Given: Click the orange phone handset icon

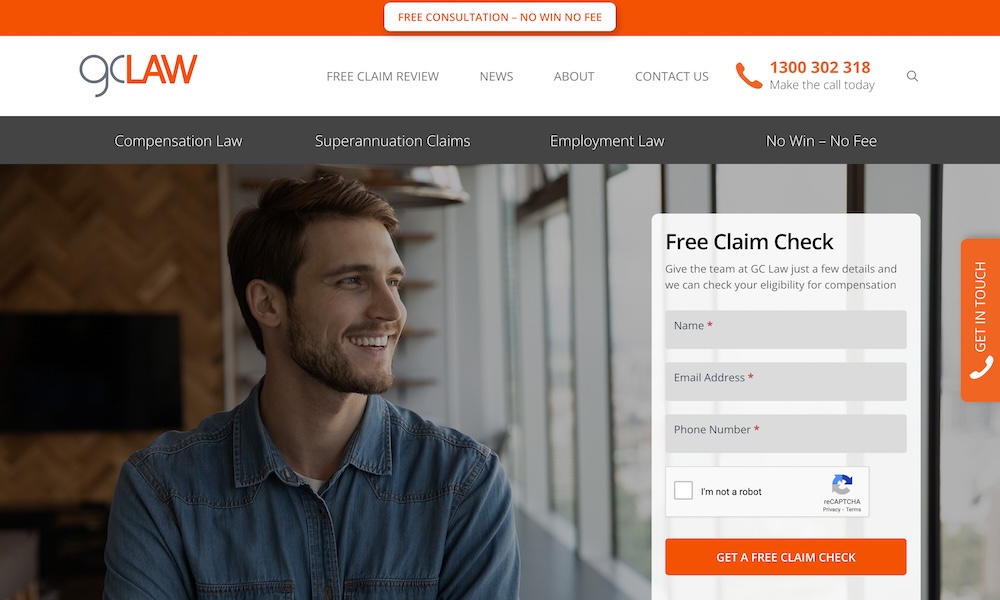Looking at the screenshot, I should (x=749, y=76).
